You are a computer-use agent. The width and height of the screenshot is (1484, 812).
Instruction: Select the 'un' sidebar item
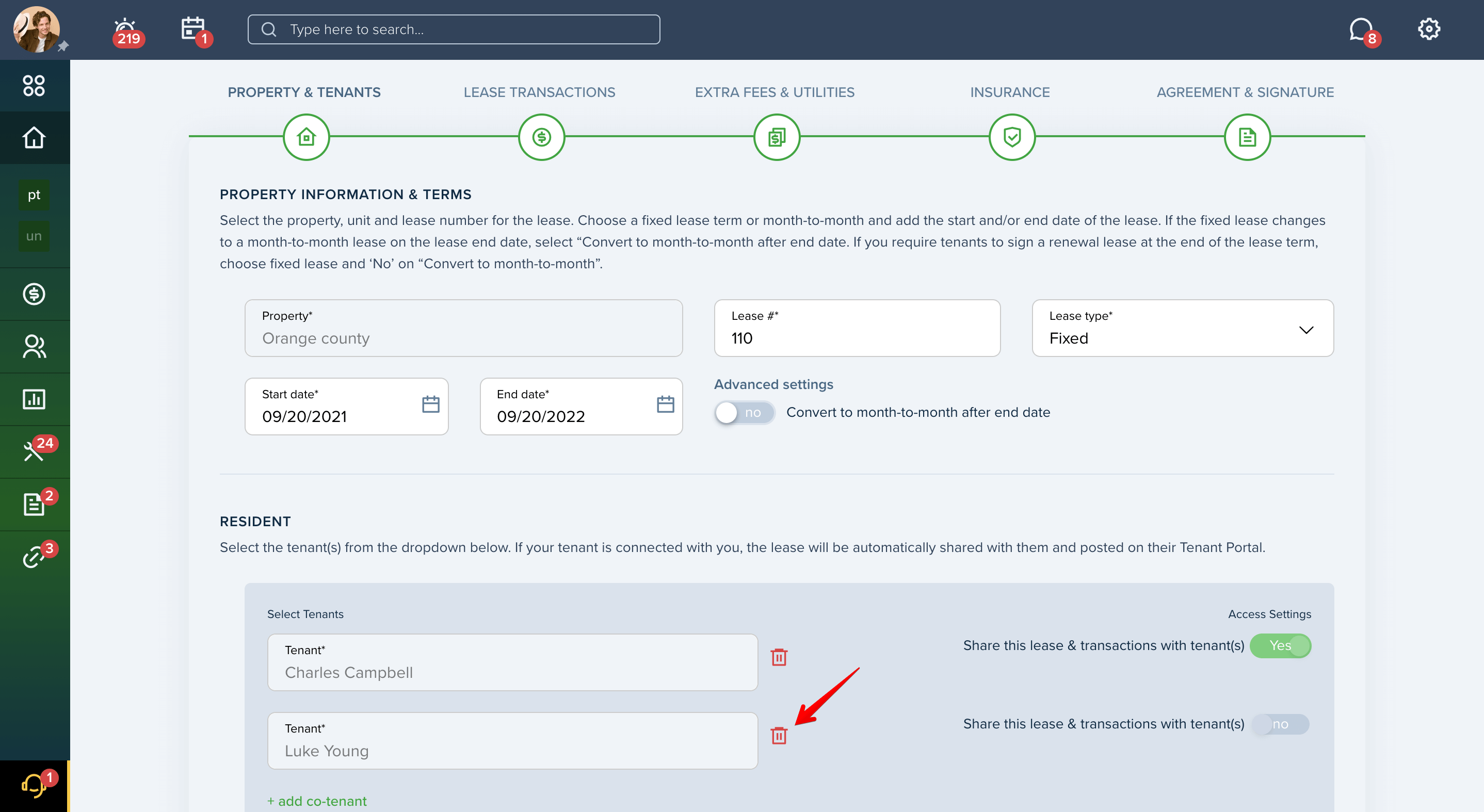point(34,236)
